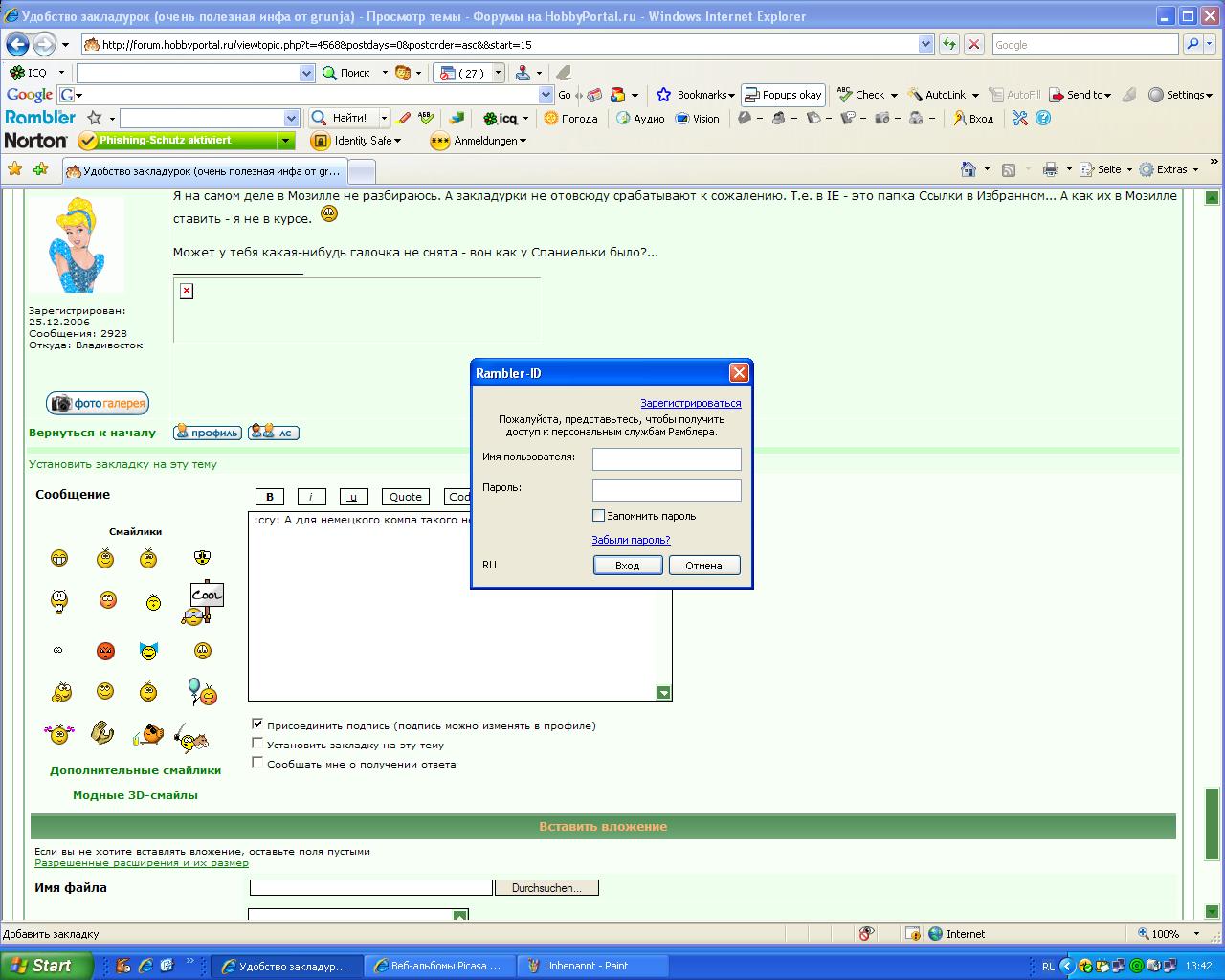The width and height of the screenshot is (1225, 980).
Task: Focus the Имя пользователя input field
Action: point(666,459)
